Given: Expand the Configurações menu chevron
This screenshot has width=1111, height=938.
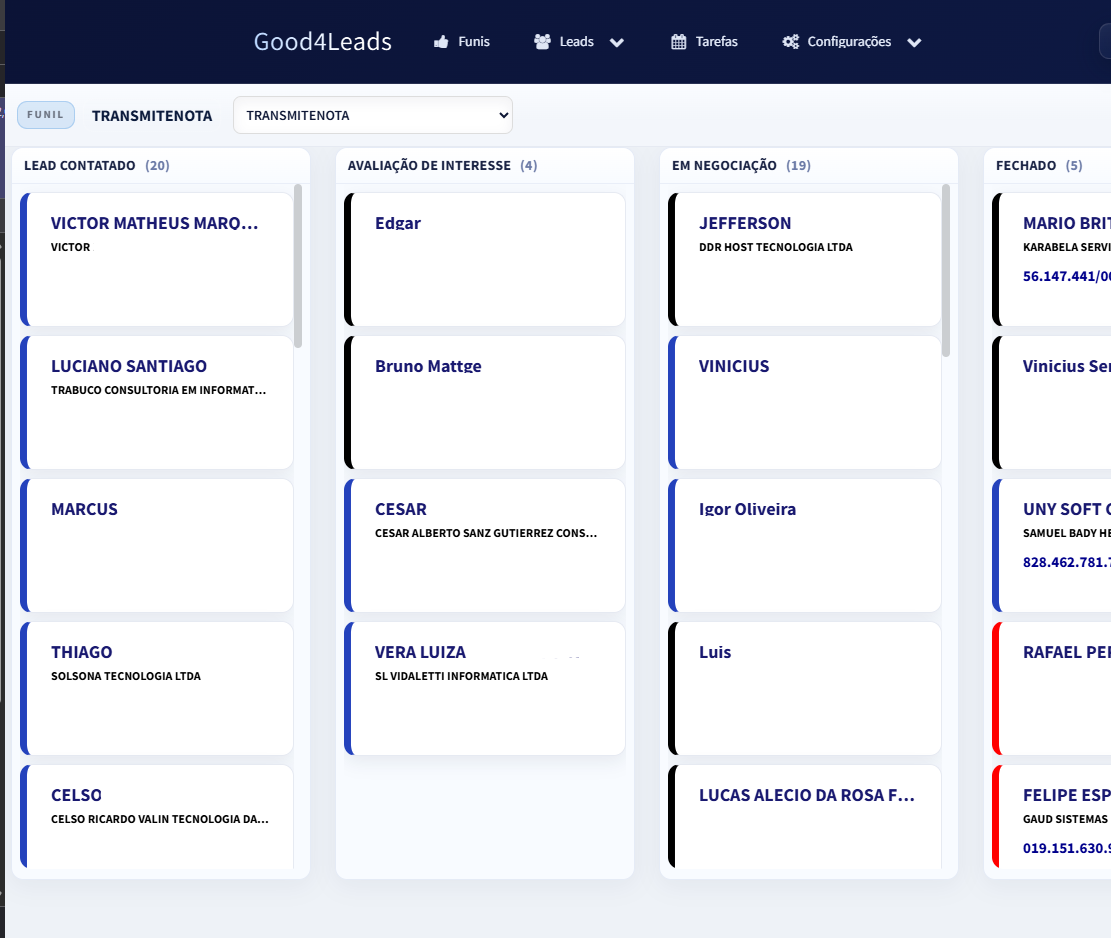Looking at the screenshot, I should pyautogui.click(x=914, y=43).
